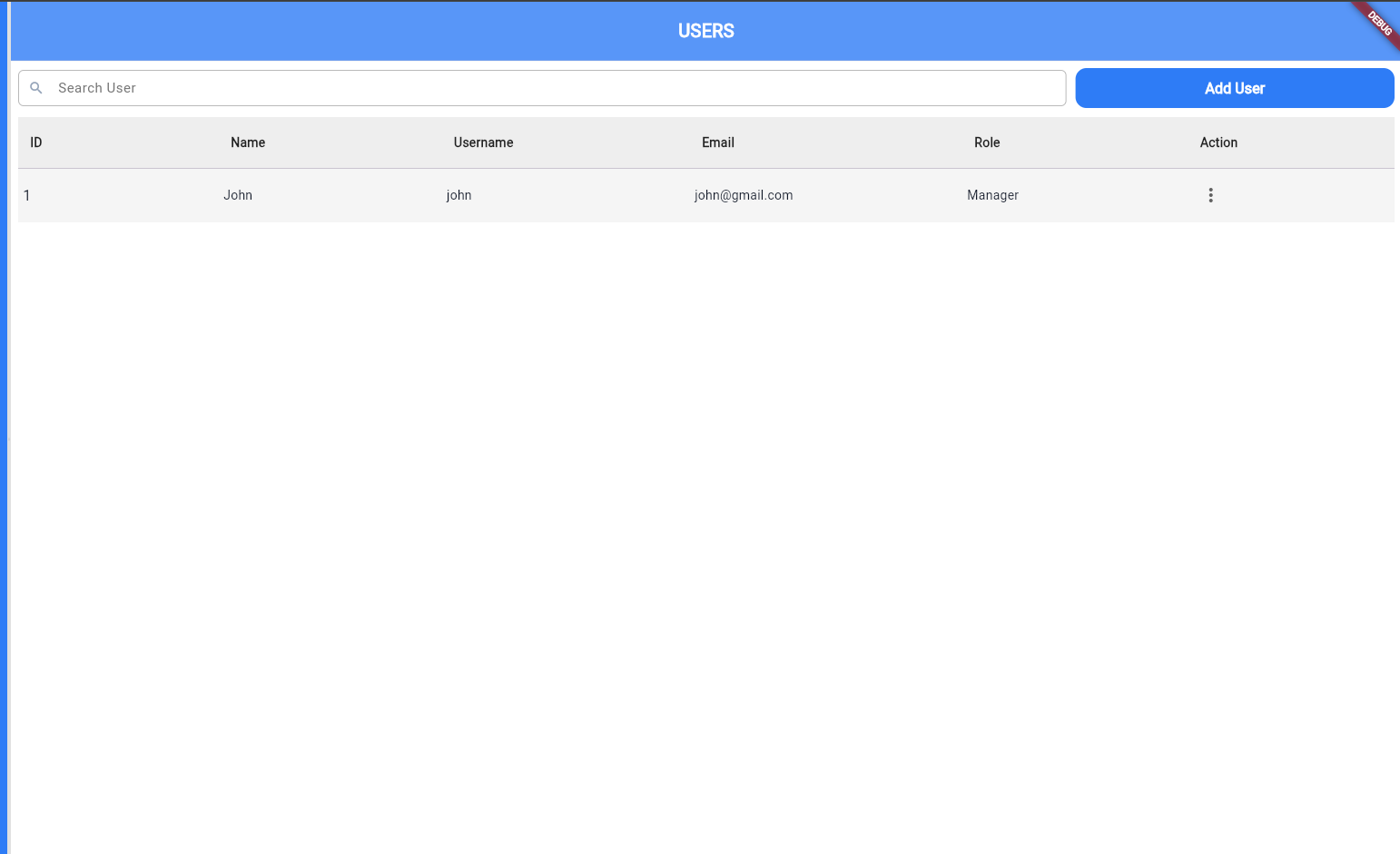Click the magnifier icon in search box
Viewport: 1400px width, 854px height.
coord(36,88)
